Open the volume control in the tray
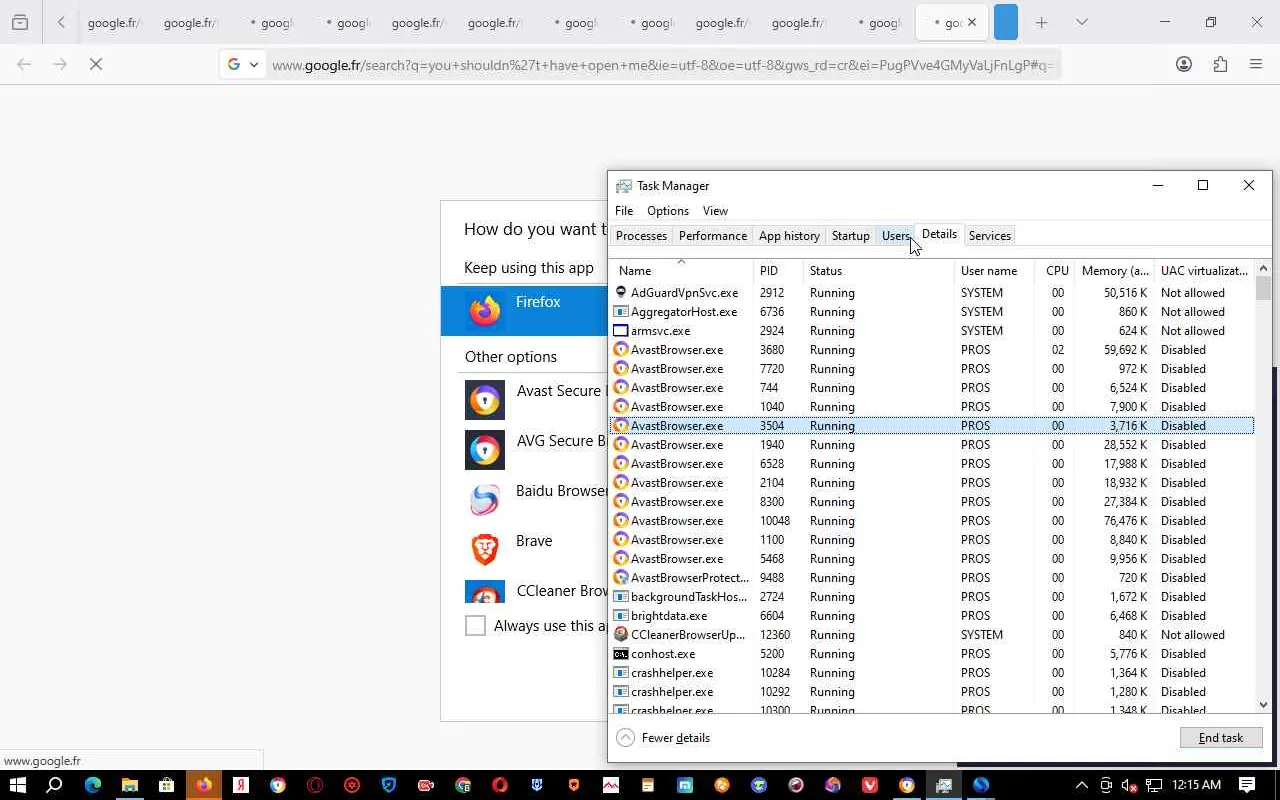The height and width of the screenshot is (800, 1280). [x=1129, y=785]
